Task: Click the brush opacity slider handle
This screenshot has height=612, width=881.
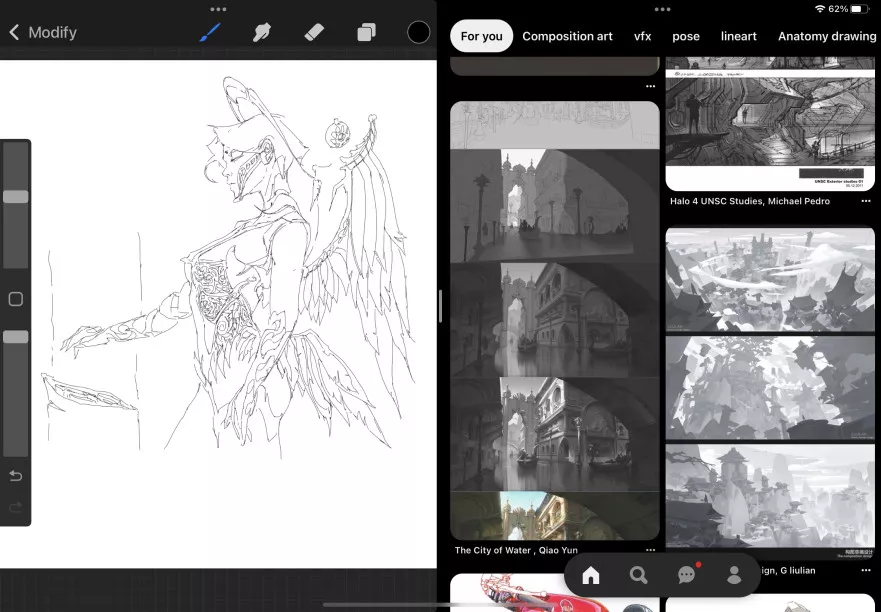Action: (15, 337)
